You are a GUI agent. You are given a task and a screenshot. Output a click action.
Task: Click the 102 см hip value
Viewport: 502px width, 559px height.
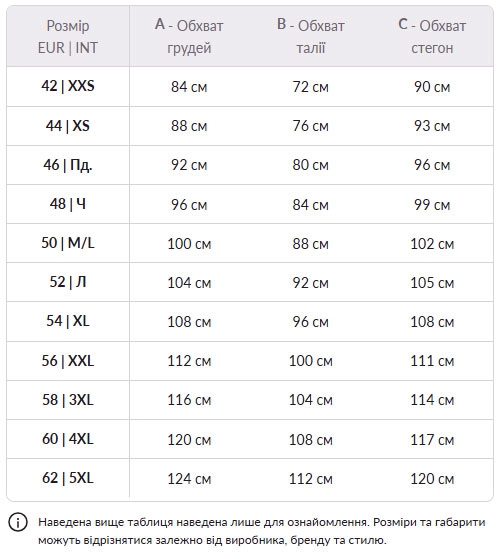tap(432, 244)
